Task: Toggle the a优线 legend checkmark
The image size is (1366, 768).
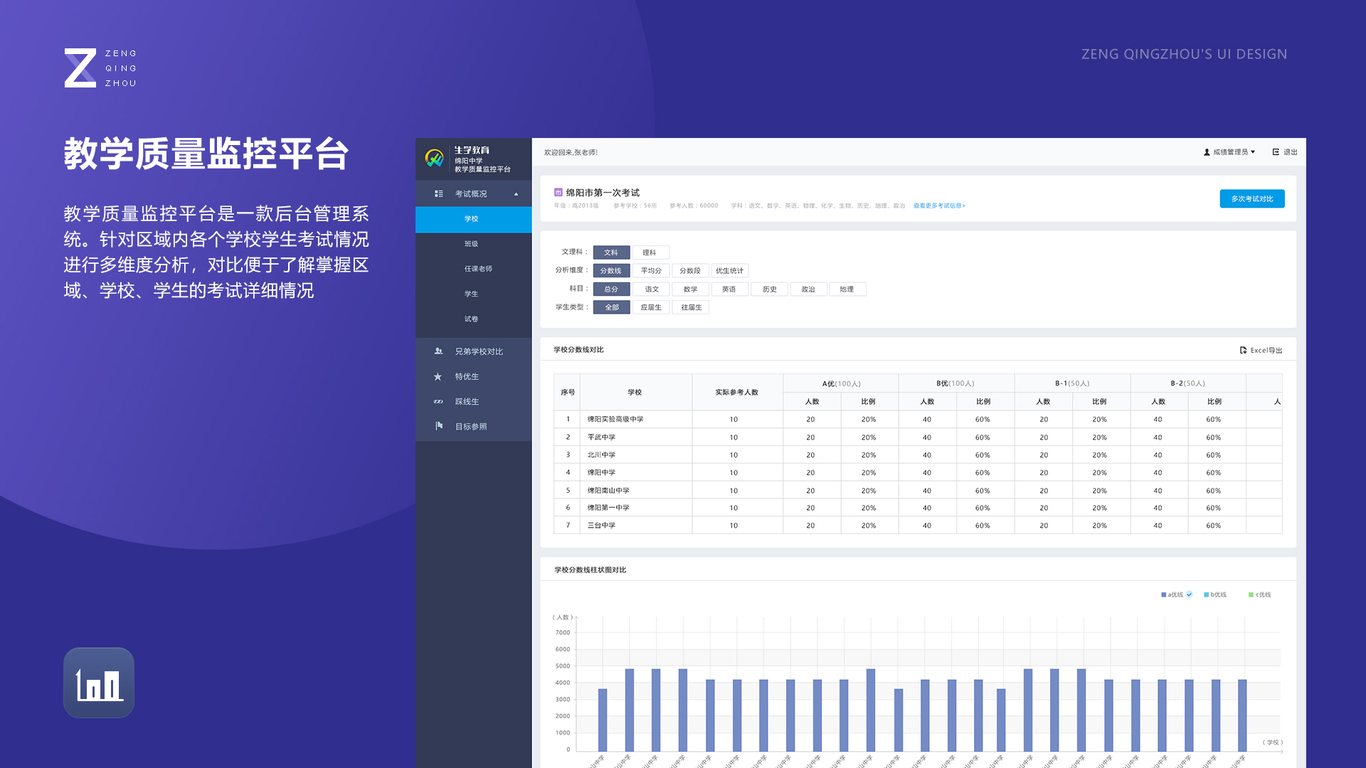Action: click(x=1189, y=595)
